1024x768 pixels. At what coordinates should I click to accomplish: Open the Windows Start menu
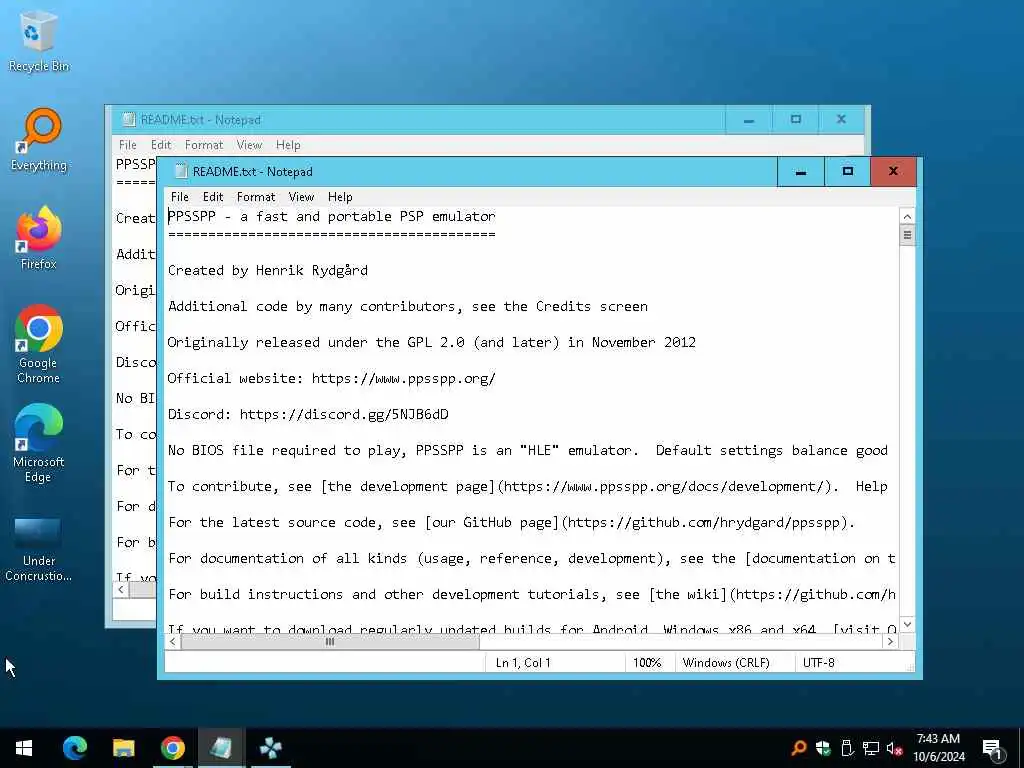coord(24,748)
